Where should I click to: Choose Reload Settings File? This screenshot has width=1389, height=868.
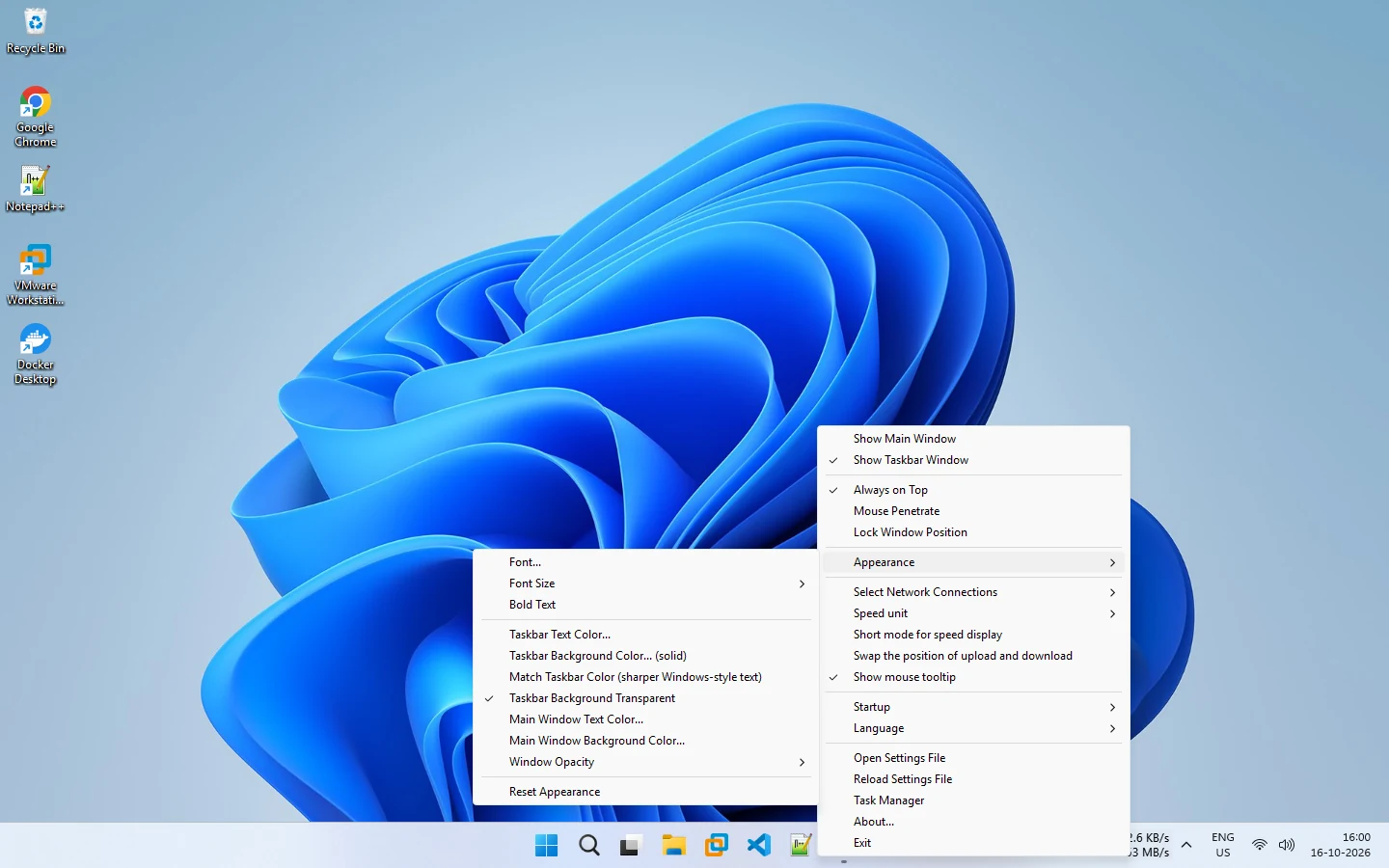click(x=973, y=779)
